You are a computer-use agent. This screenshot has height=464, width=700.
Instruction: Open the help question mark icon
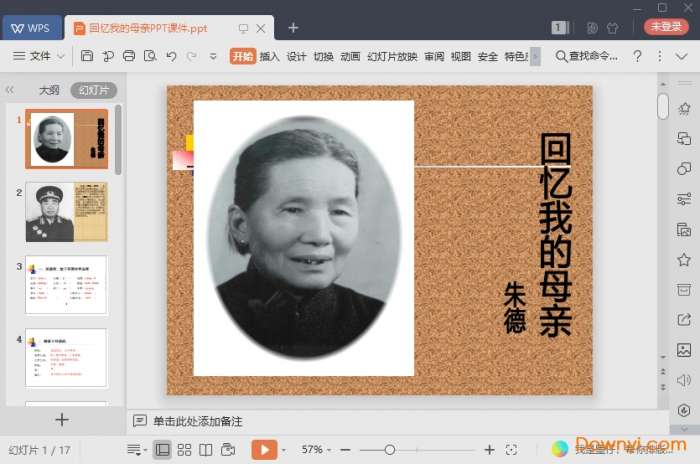pyautogui.click(x=637, y=56)
